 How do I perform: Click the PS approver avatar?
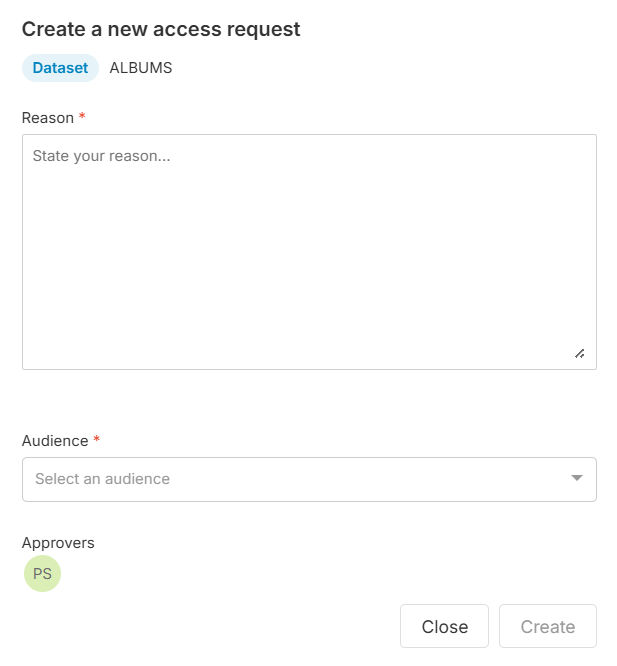click(42, 574)
